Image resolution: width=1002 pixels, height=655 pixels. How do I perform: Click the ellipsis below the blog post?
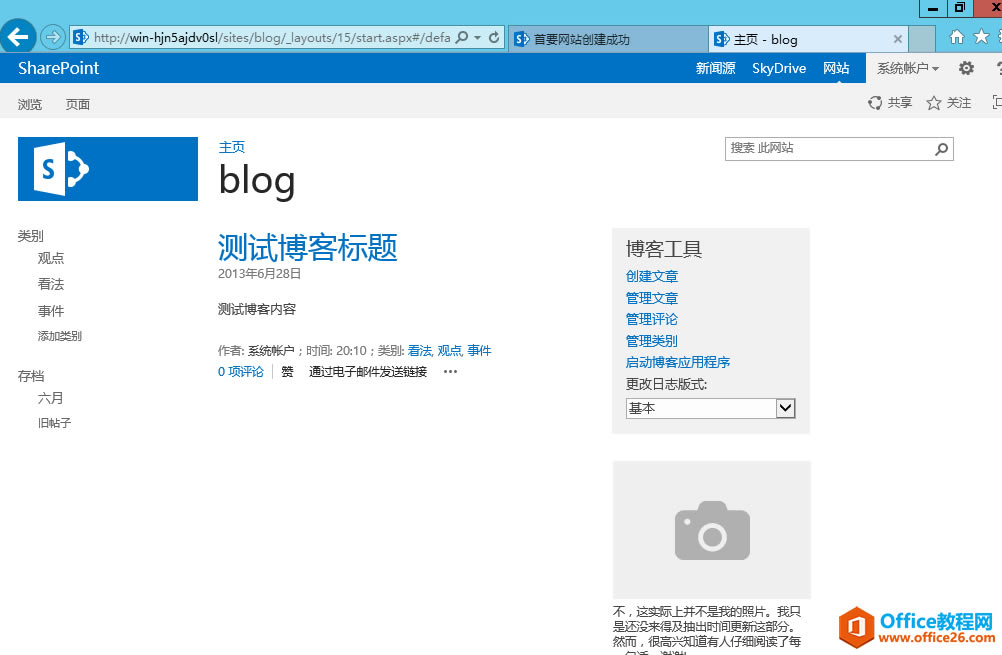click(449, 371)
